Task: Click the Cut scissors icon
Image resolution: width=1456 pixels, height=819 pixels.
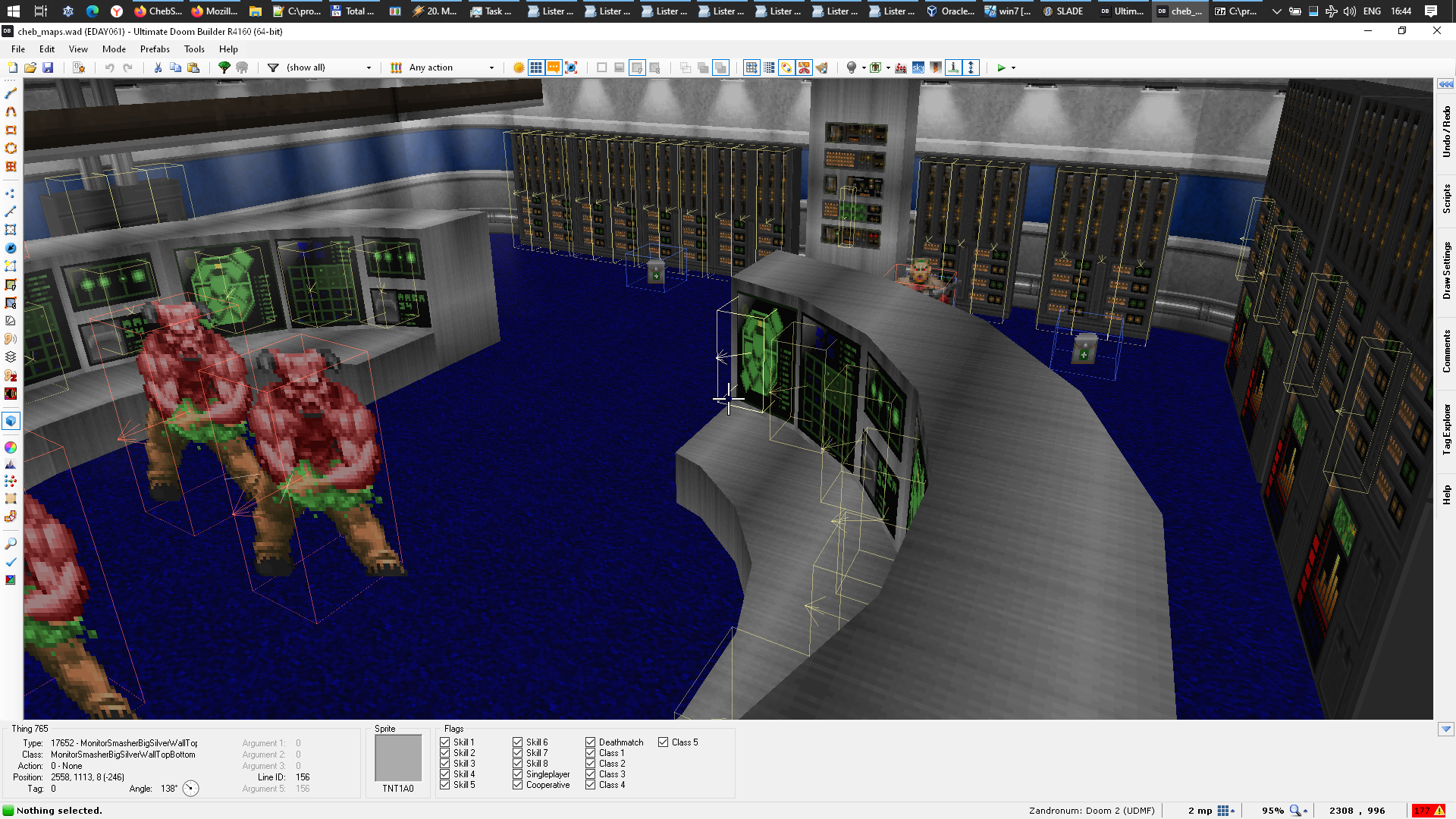Action: 158,67
